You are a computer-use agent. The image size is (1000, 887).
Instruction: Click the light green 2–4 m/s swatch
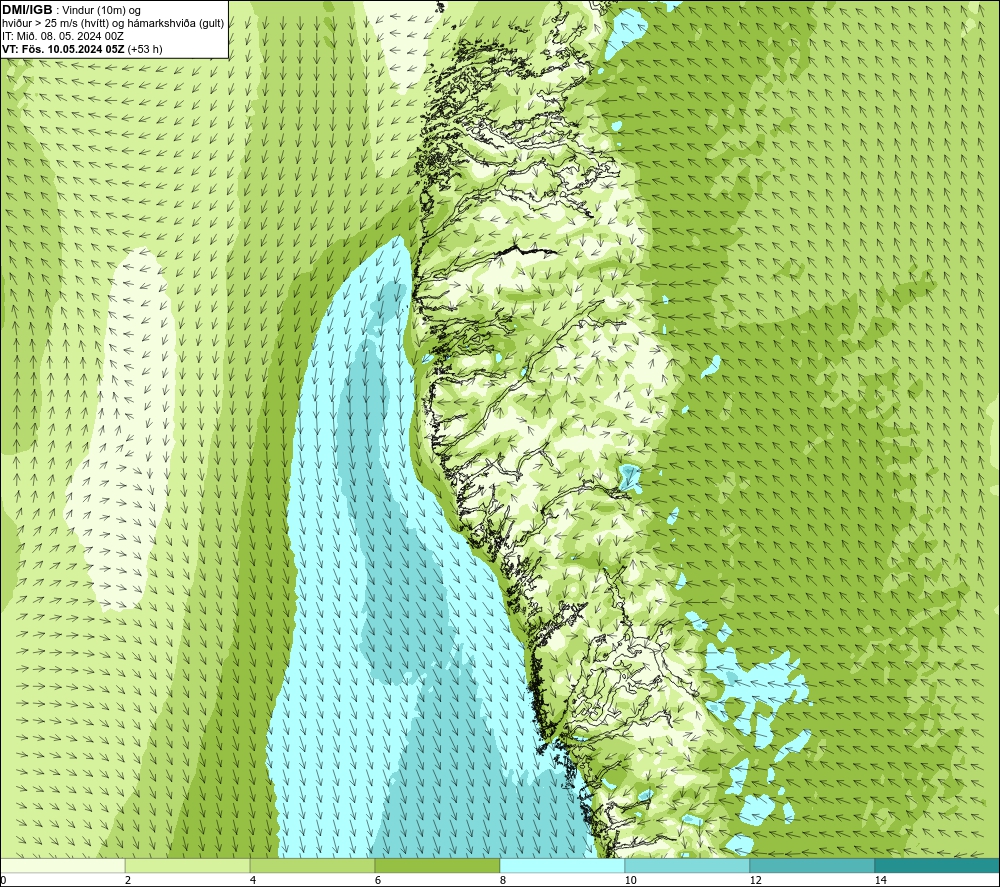tap(188, 865)
